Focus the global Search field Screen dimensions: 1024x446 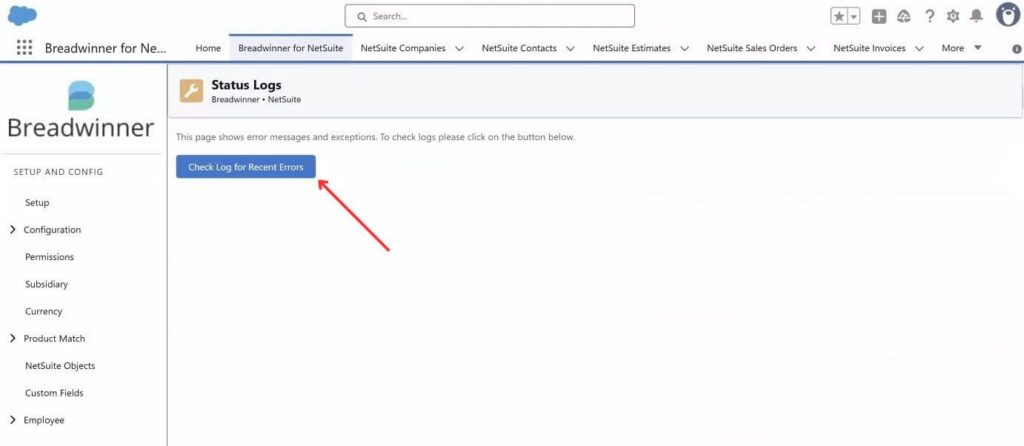coord(490,16)
